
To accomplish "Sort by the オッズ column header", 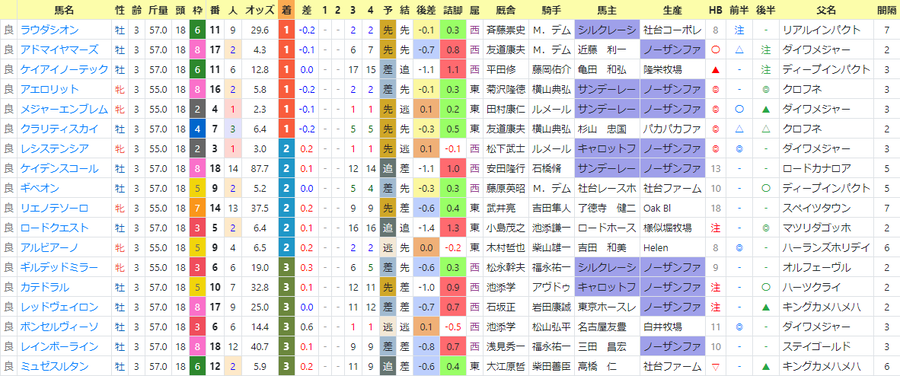I will (259, 10).
